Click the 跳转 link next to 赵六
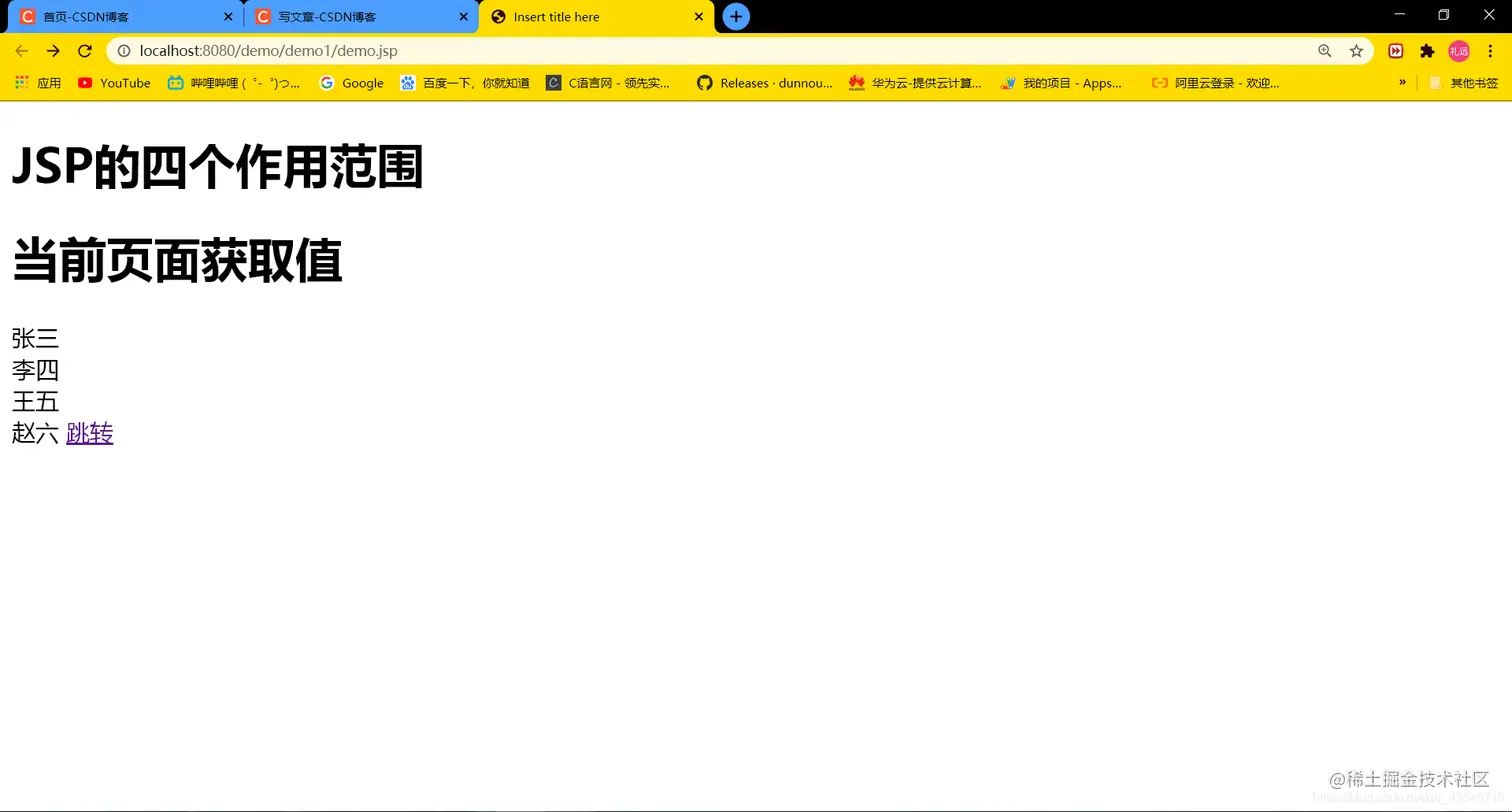 tap(89, 433)
